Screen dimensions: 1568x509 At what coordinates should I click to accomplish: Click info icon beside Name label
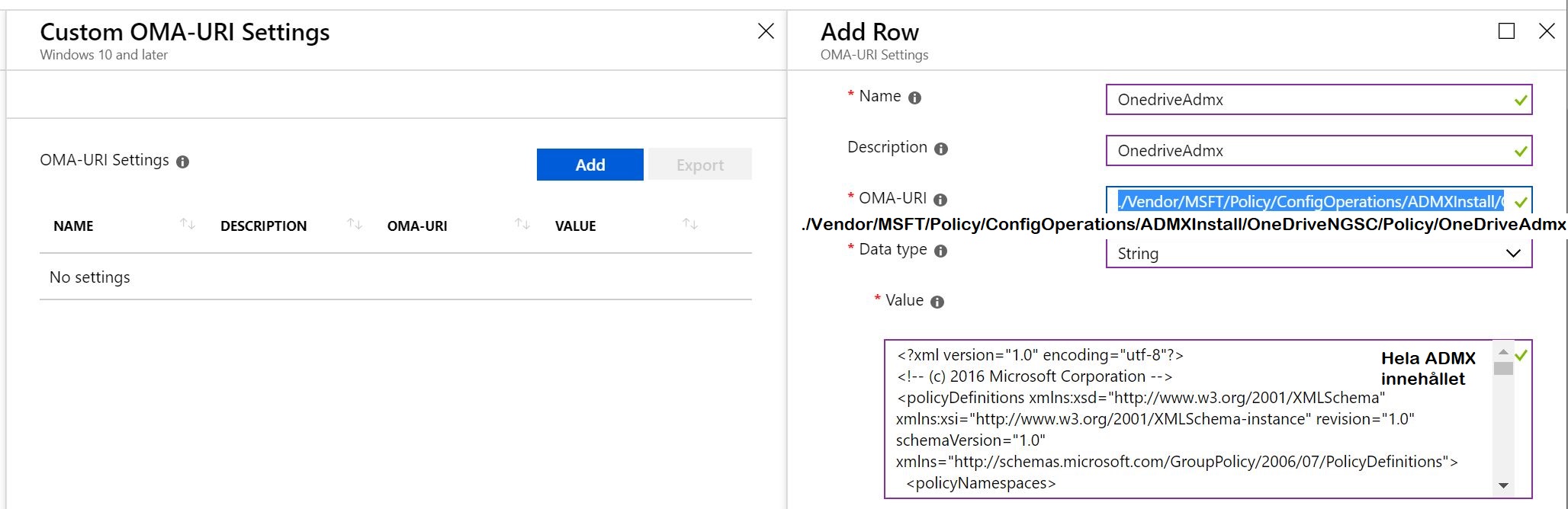(x=914, y=98)
